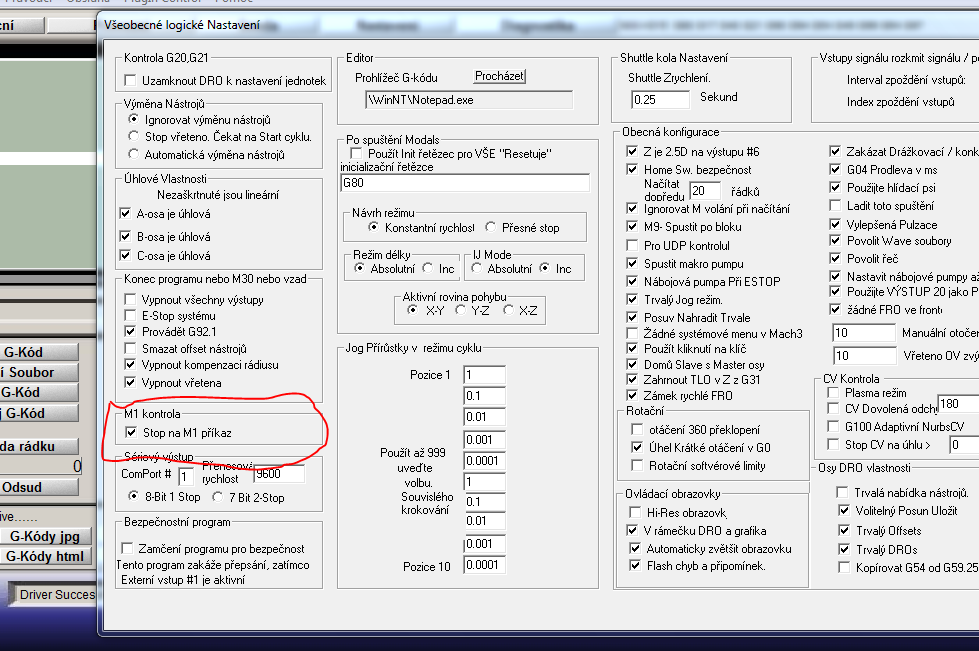The width and height of the screenshot is (979, 651).
Task: Check Rotační softvérové limity option
Action: 636,466
